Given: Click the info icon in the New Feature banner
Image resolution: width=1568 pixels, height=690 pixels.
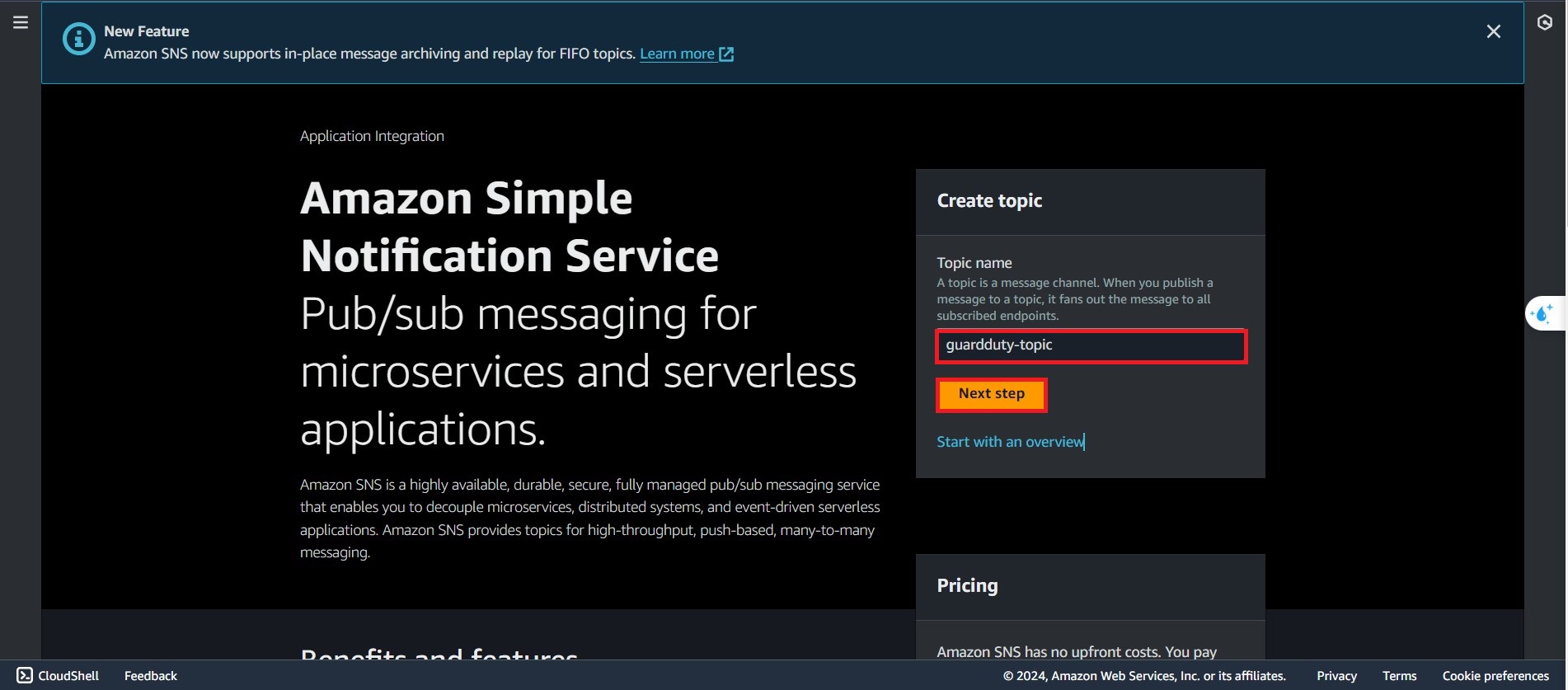Looking at the screenshot, I should tap(79, 39).
